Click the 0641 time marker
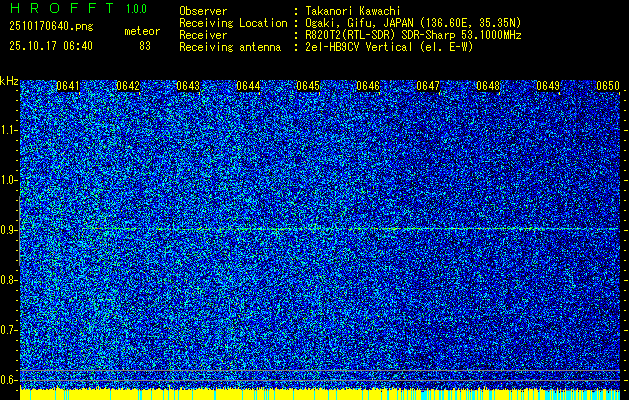Image resolution: width=629 pixels, height=400 pixels. (x=68, y=86)
